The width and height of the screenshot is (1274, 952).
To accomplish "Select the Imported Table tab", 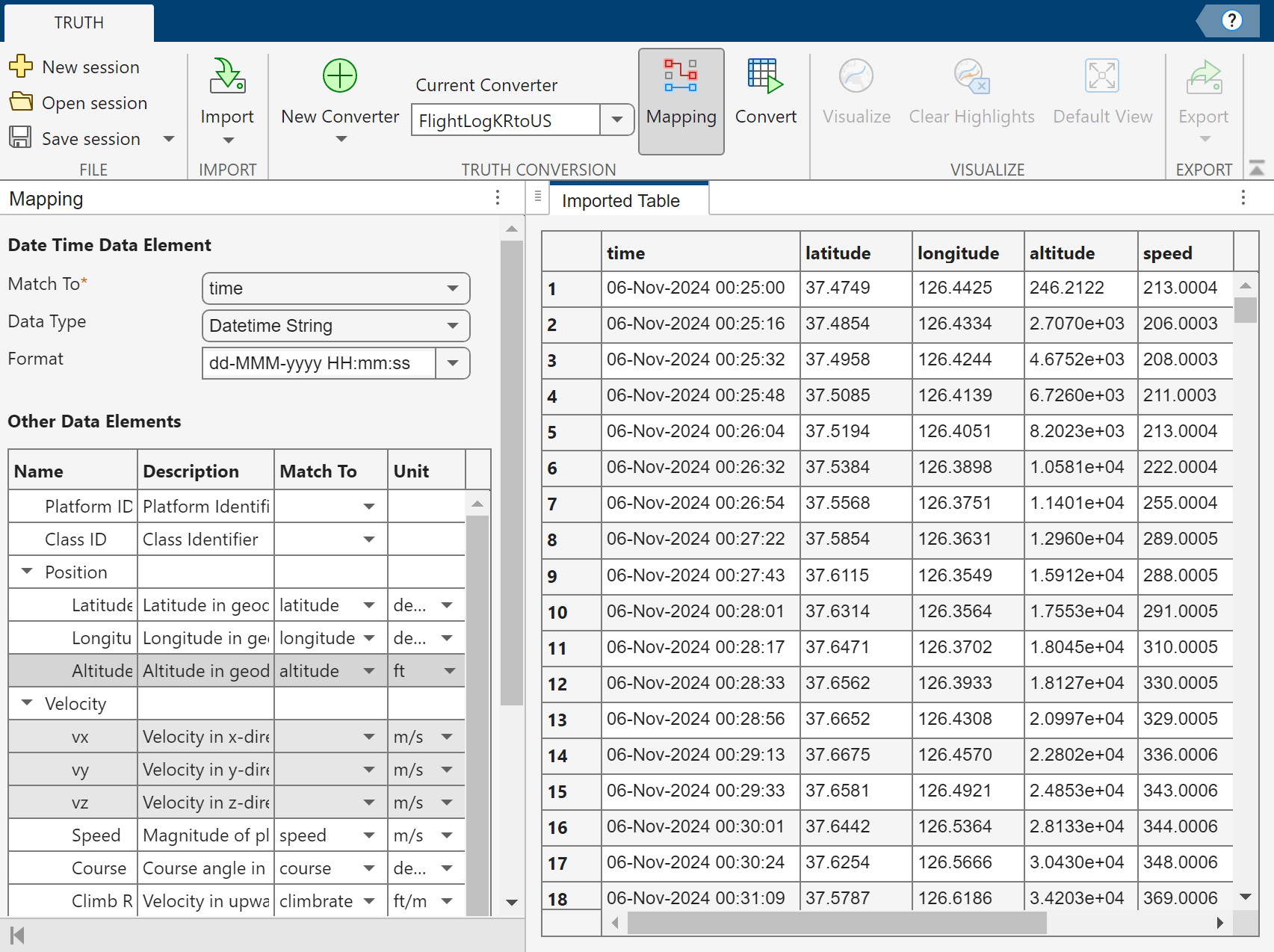I will pyautogui.click(x=620, y=201).
